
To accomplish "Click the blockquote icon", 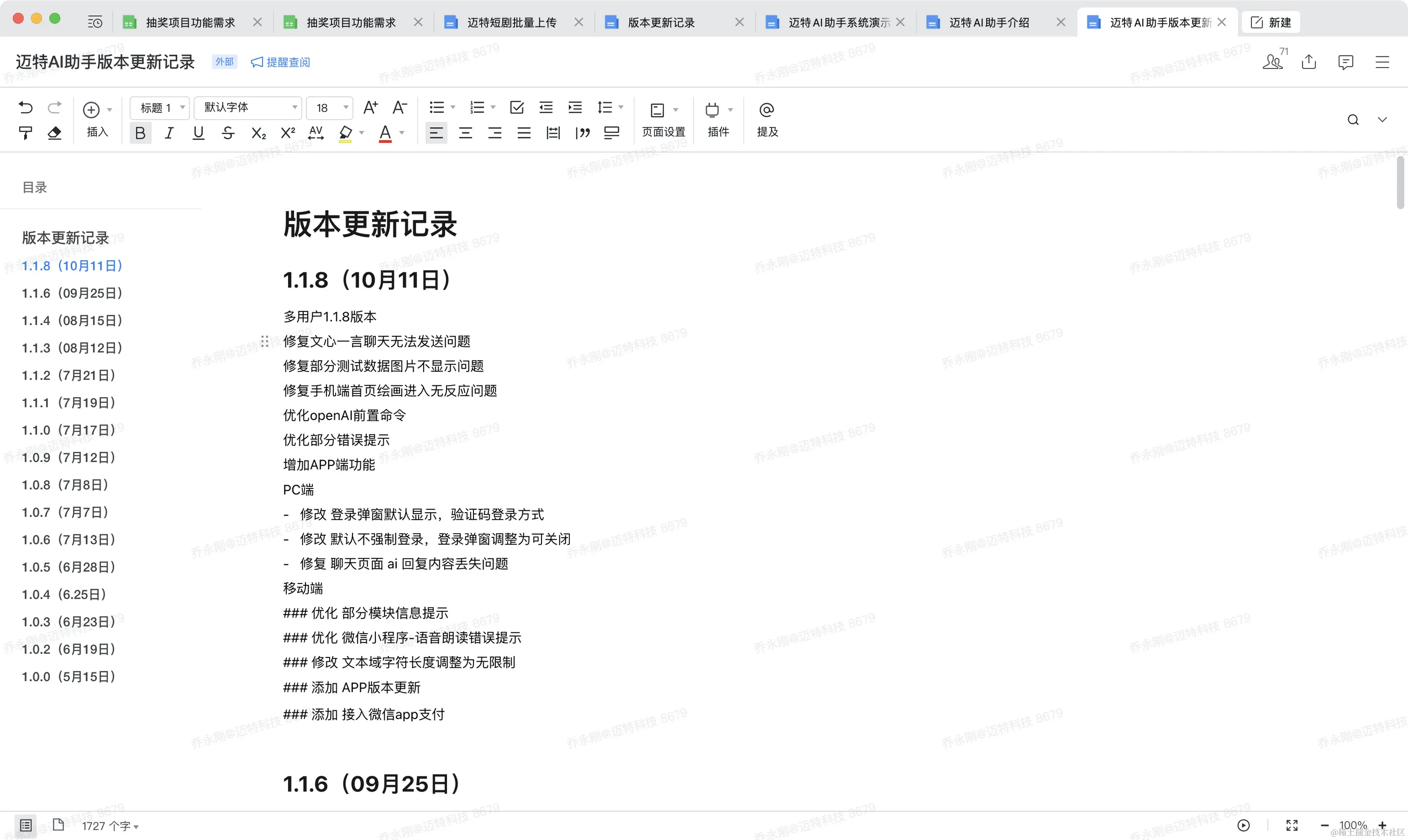I will pyautogui.click(x=582, y=133).
